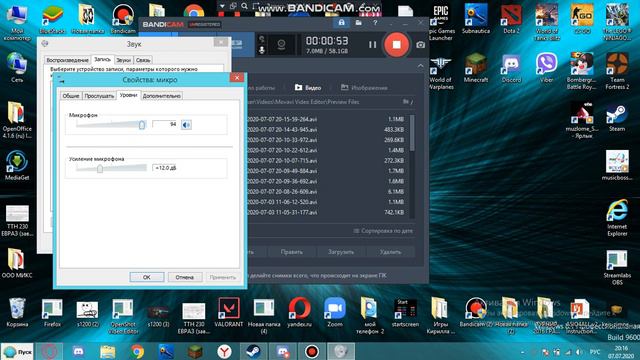Image resolution: width=640 pixels, height=360 pixels.
Task: Switch to Bandicam recorder in the taskbar
Action: (x=312, y=351)
